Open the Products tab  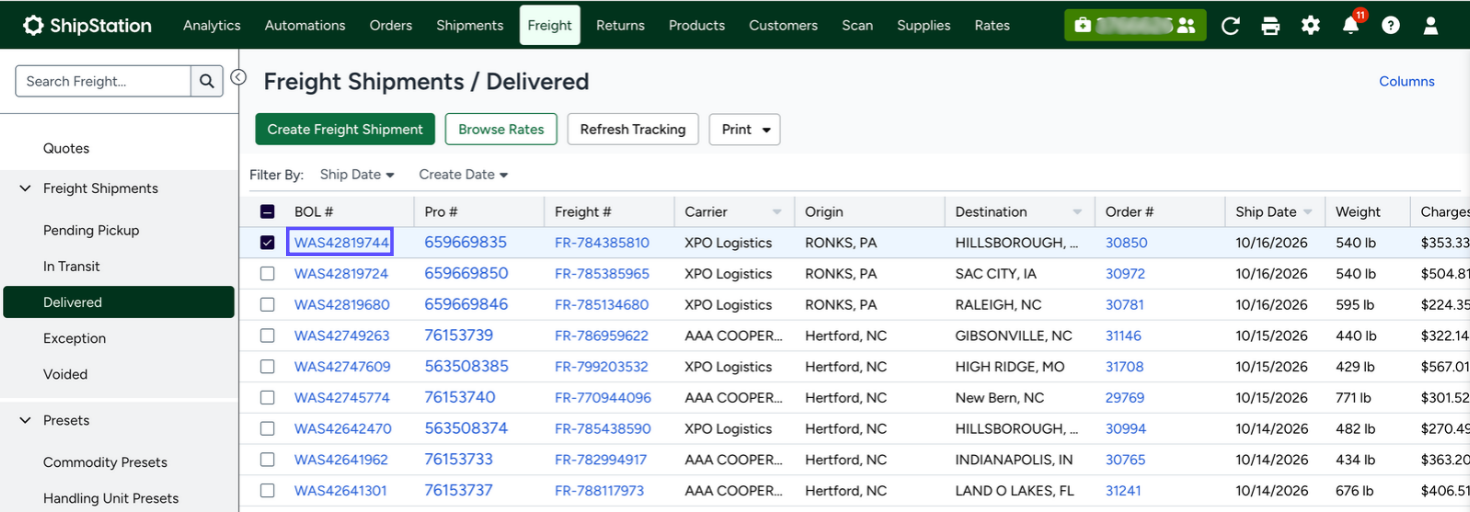[x=697, y=25]
